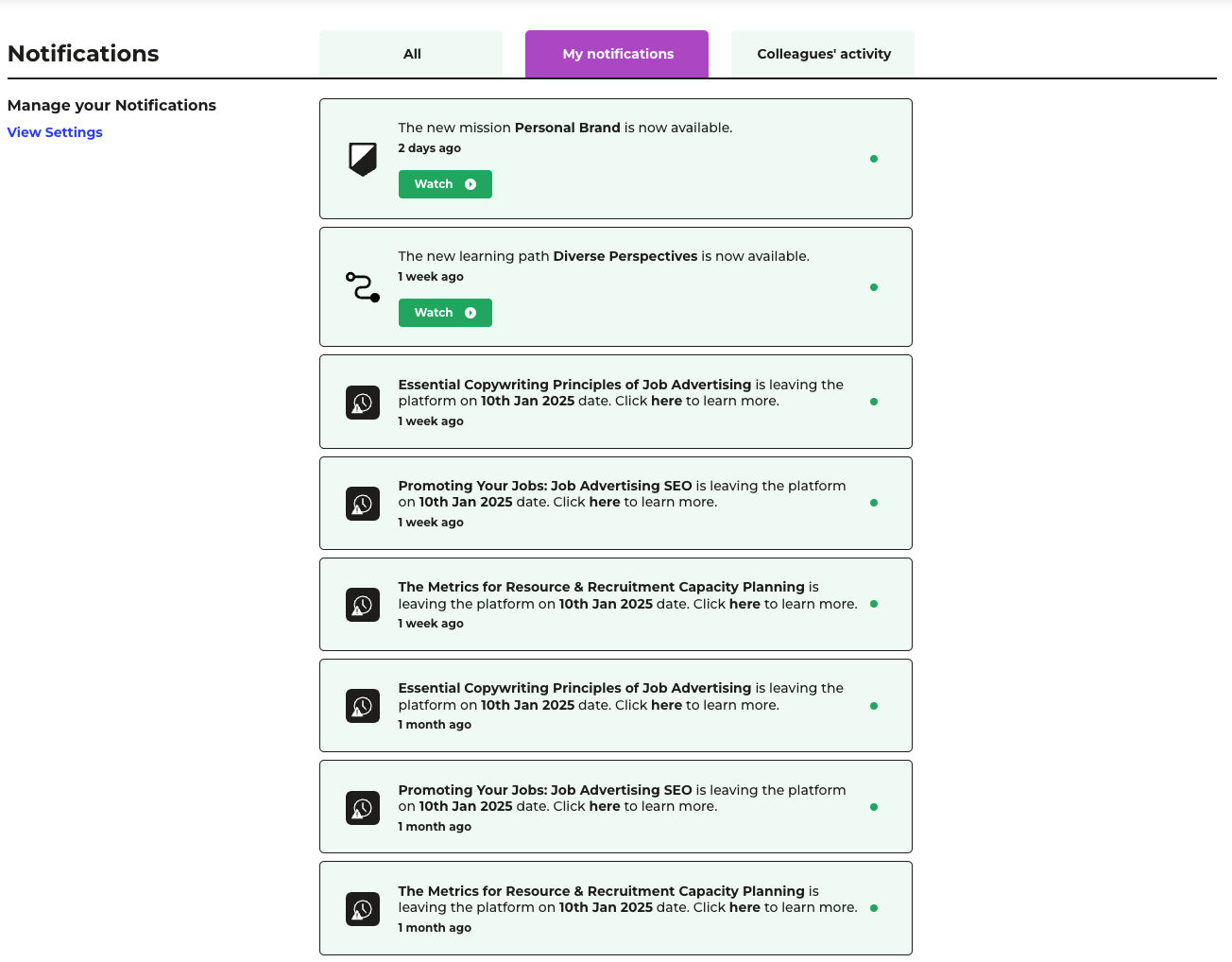Click the learning path icon for Diverse Perspectives
This screenshot has width=1232, height=962.
363,287
